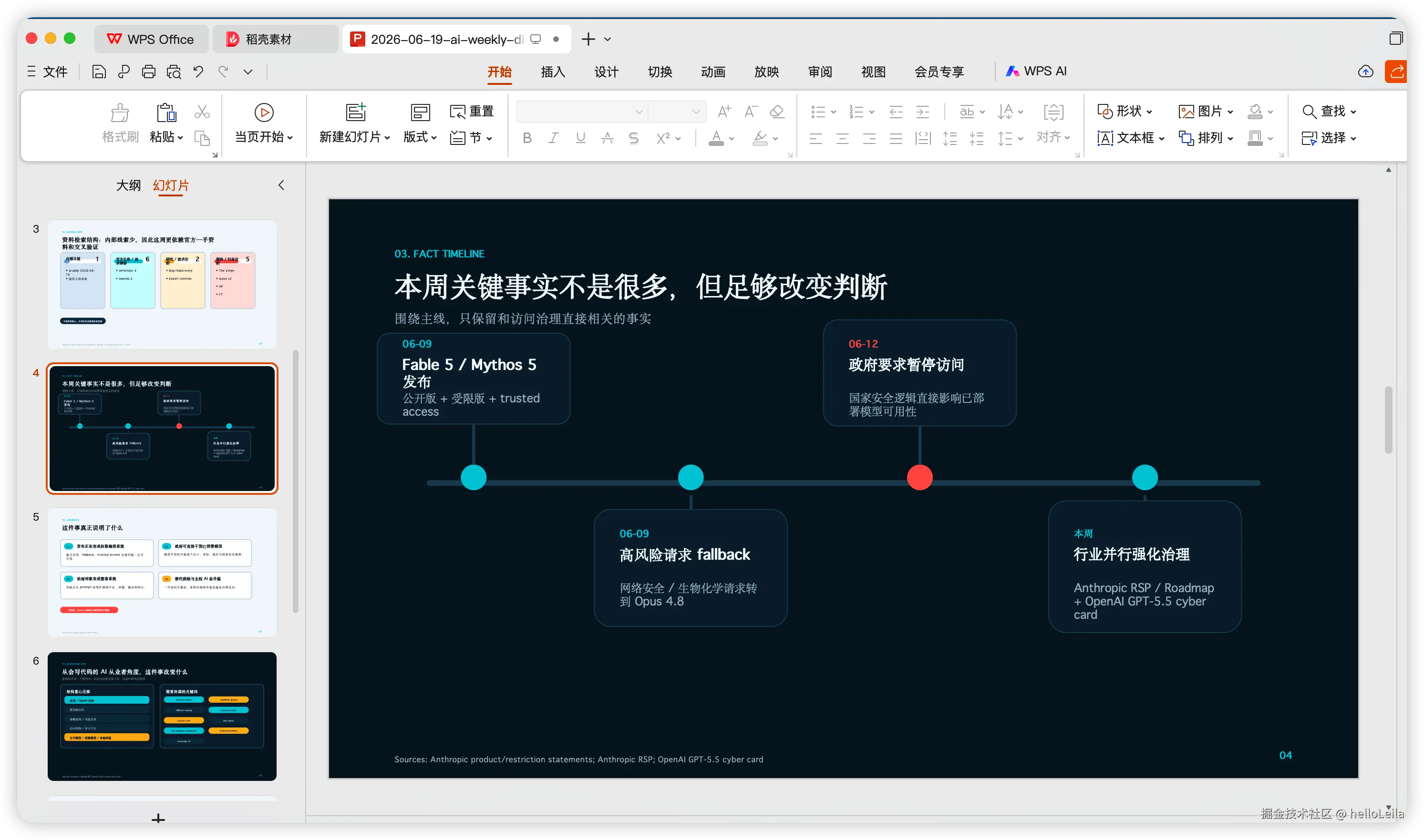1424x840 pixels.
Task: Click the new tab plus button
Action: coord(588,39)
